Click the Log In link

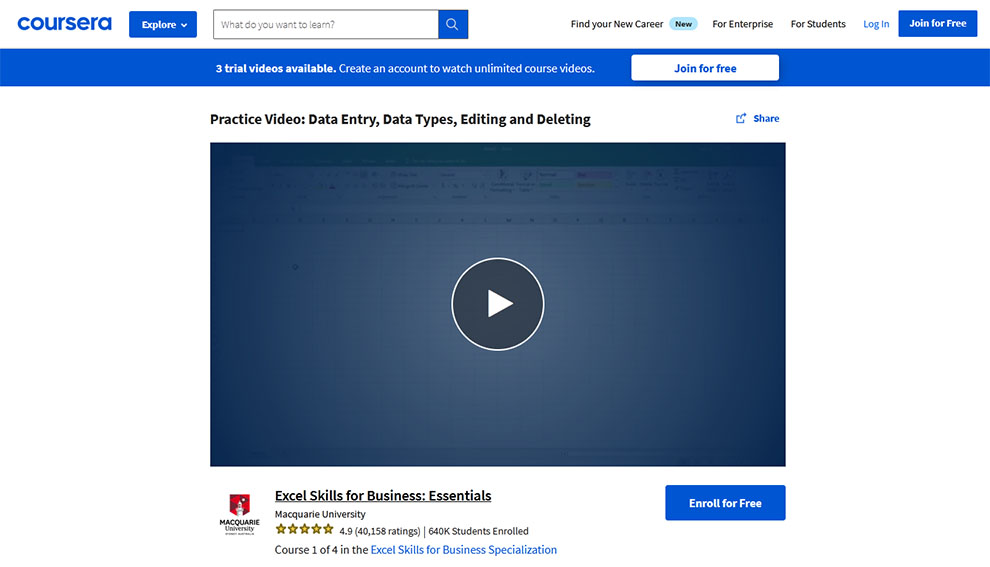[876, 24]
